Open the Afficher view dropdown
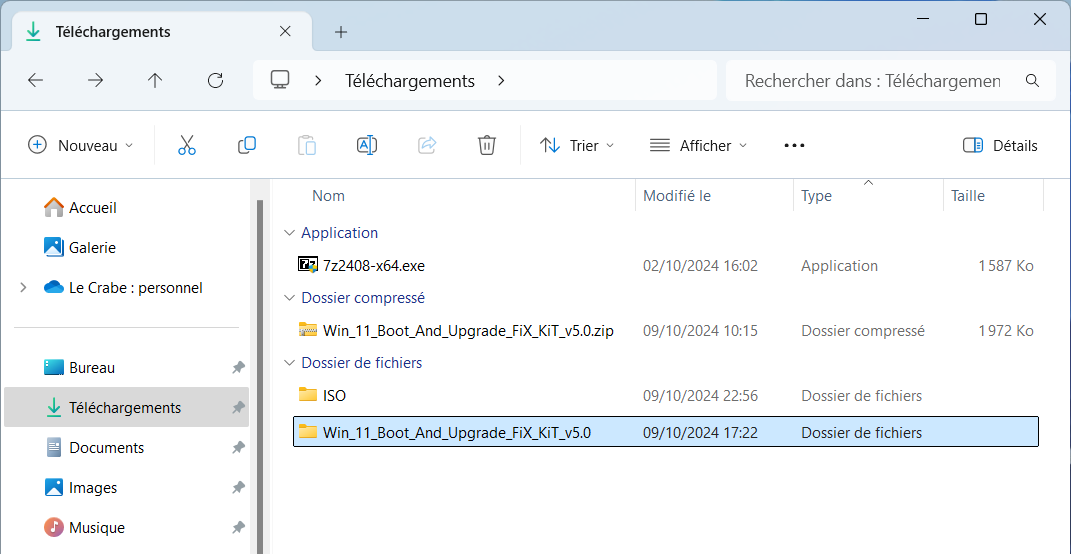The height and width of the screenshot is (554, 1071). (698, 146)
